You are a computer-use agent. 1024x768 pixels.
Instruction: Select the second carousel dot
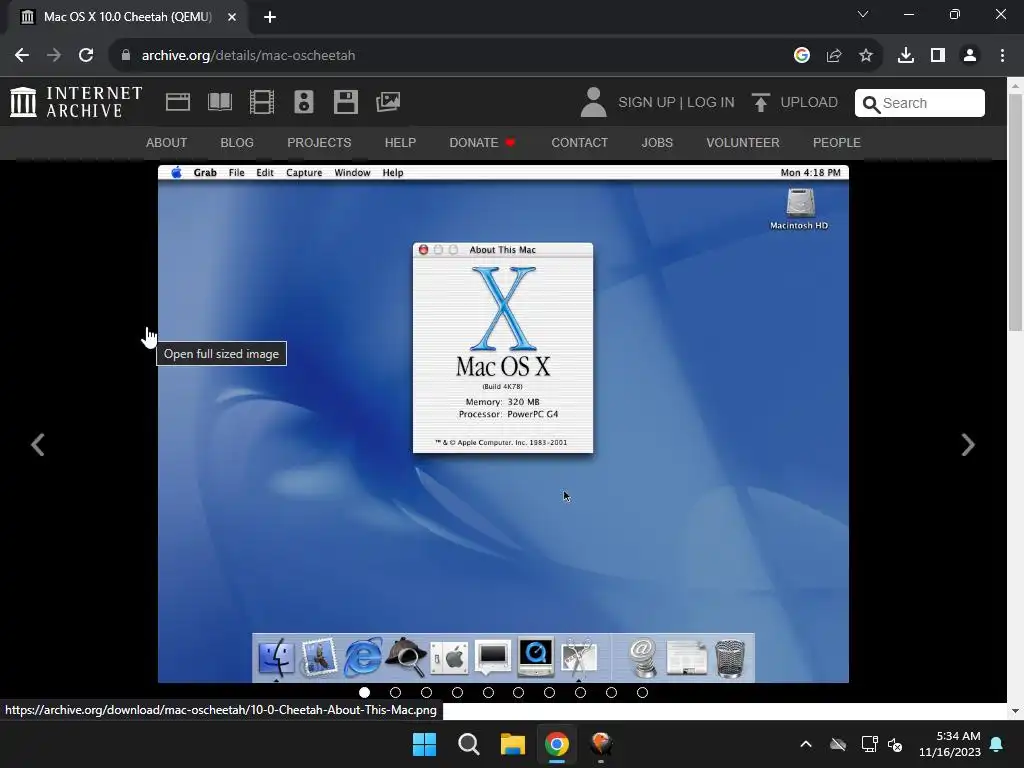click(395, 692)
